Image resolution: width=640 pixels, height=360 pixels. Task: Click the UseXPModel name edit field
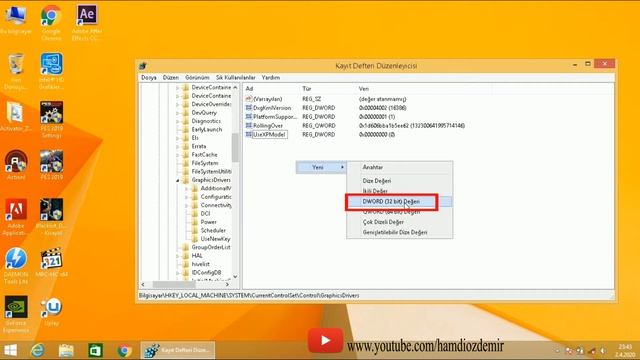pyautogui.click(x=270, y=135)
